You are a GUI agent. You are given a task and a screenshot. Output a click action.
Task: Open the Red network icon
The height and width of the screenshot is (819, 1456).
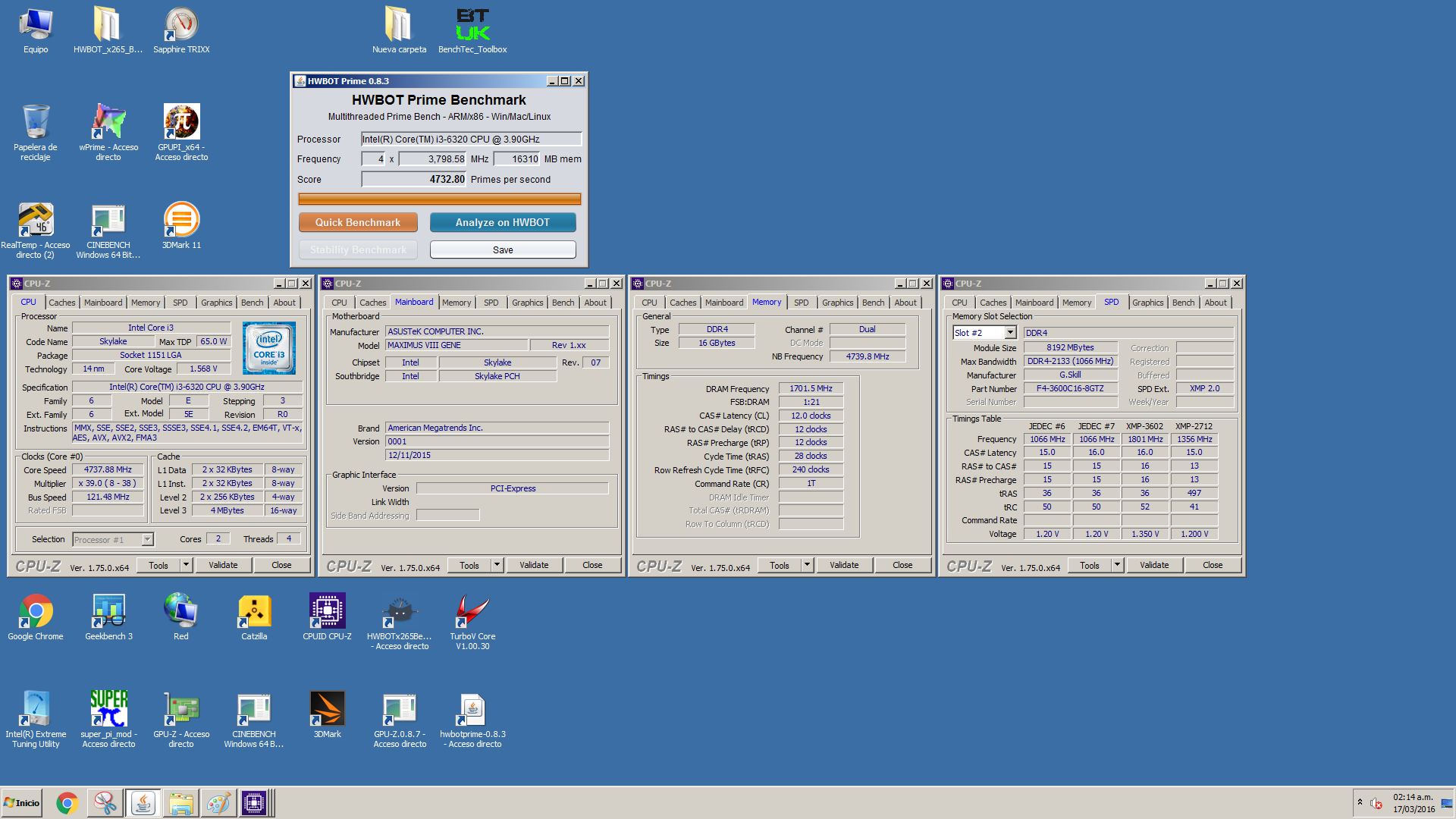(x=180, y=617)
